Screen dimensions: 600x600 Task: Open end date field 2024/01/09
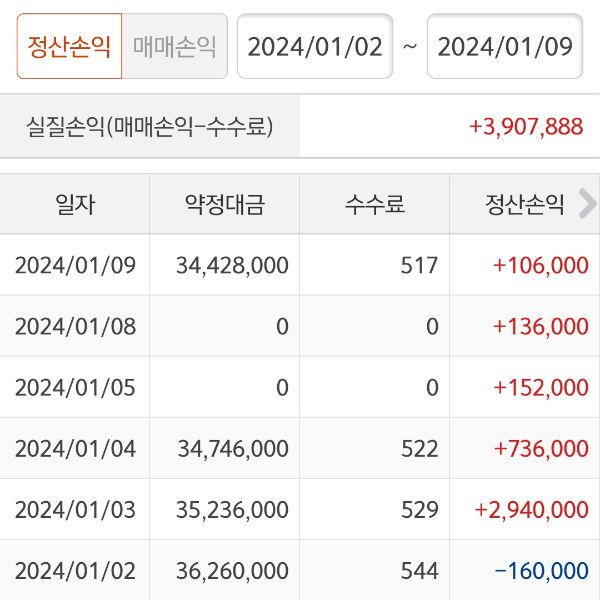click(504, 47)
